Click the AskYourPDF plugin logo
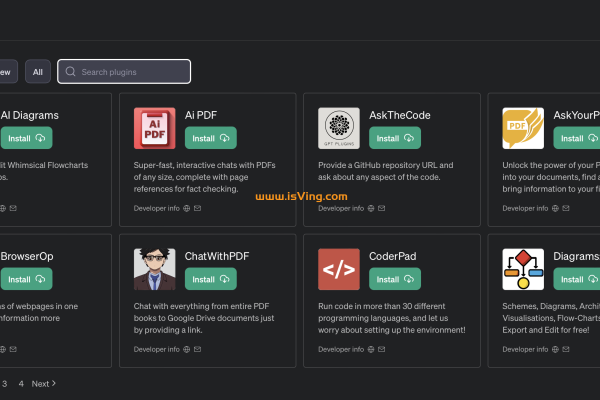Screen dimensions: 600x400 pos(523,128)
